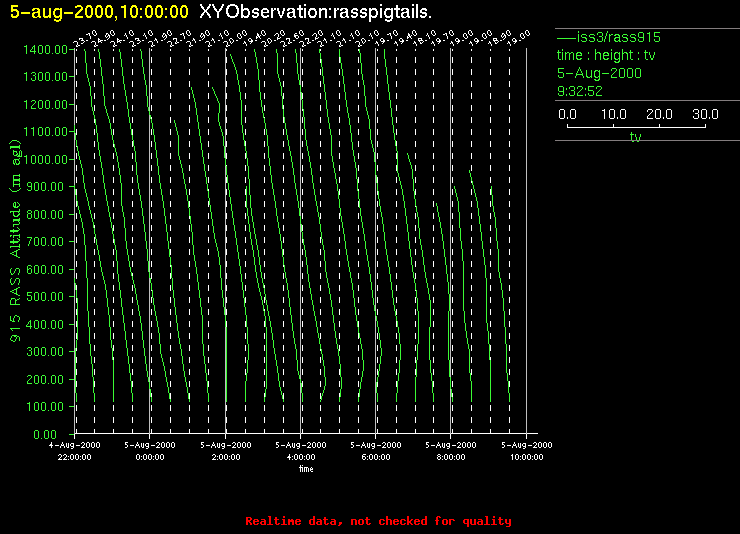Click the 'tv' scale axis label
Image resolution: width=740 pixels, height=534 pixels.
635,138
